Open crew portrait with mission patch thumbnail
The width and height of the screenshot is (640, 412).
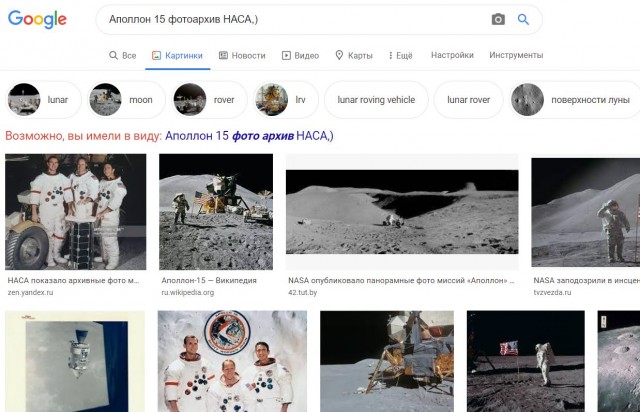tap(232, 361)
